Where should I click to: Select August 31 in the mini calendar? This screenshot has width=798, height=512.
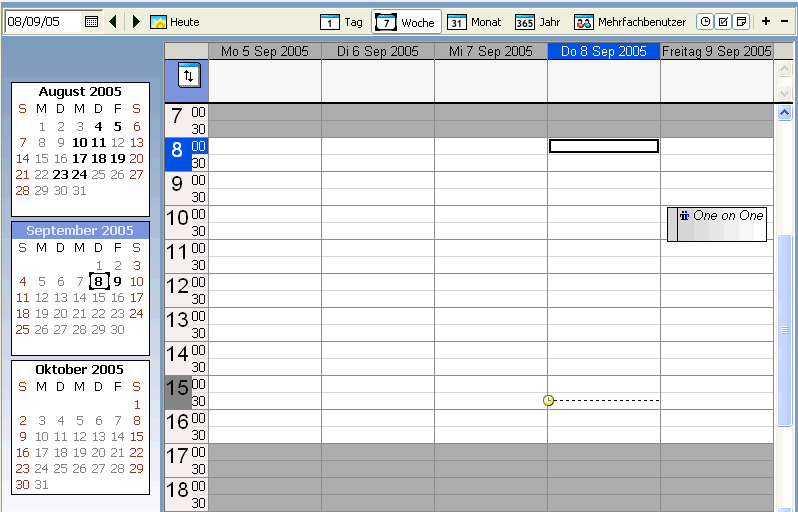pos(80,191)
